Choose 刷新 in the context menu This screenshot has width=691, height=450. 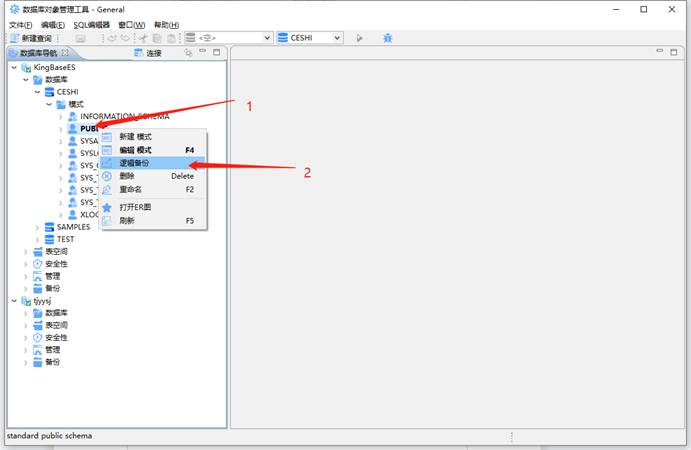click(x=153, y=220)
